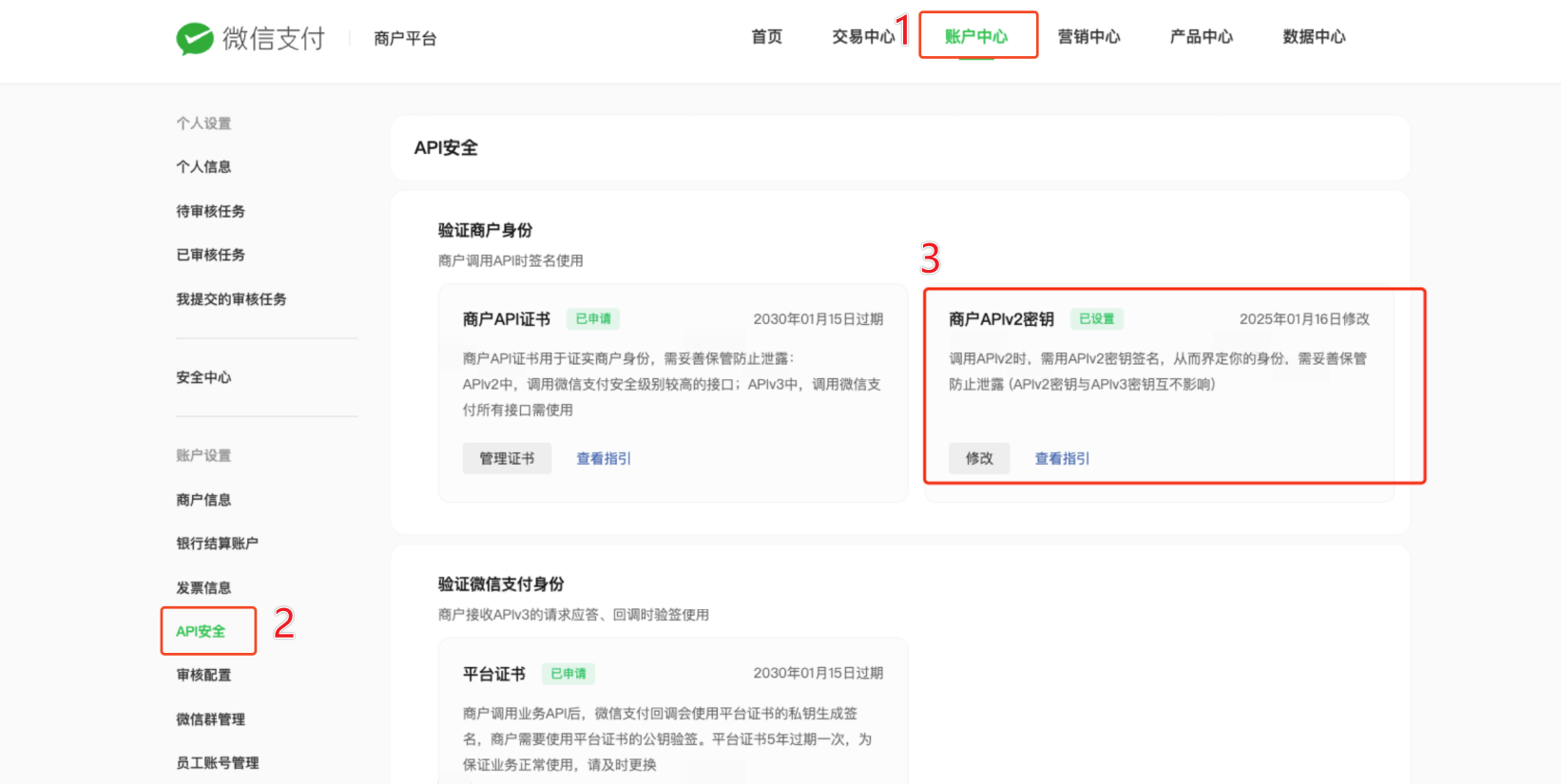Screen dimensions: 1561x784
Task: Open the 产品中心 tab
Action: click(1202, 37)
